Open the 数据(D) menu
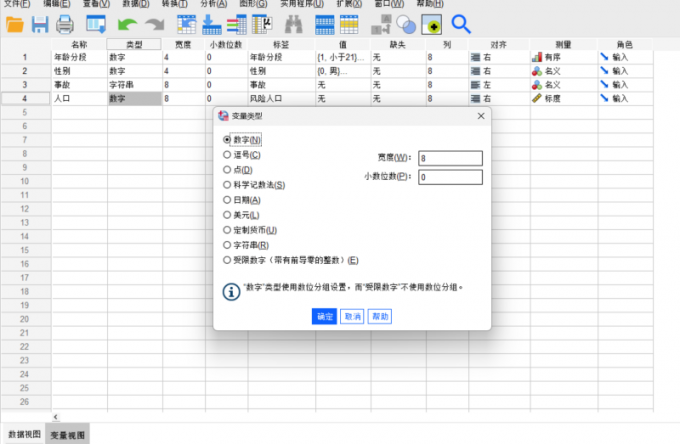Image resolution: width=680 pixels, height=444 pixels. 136,4
